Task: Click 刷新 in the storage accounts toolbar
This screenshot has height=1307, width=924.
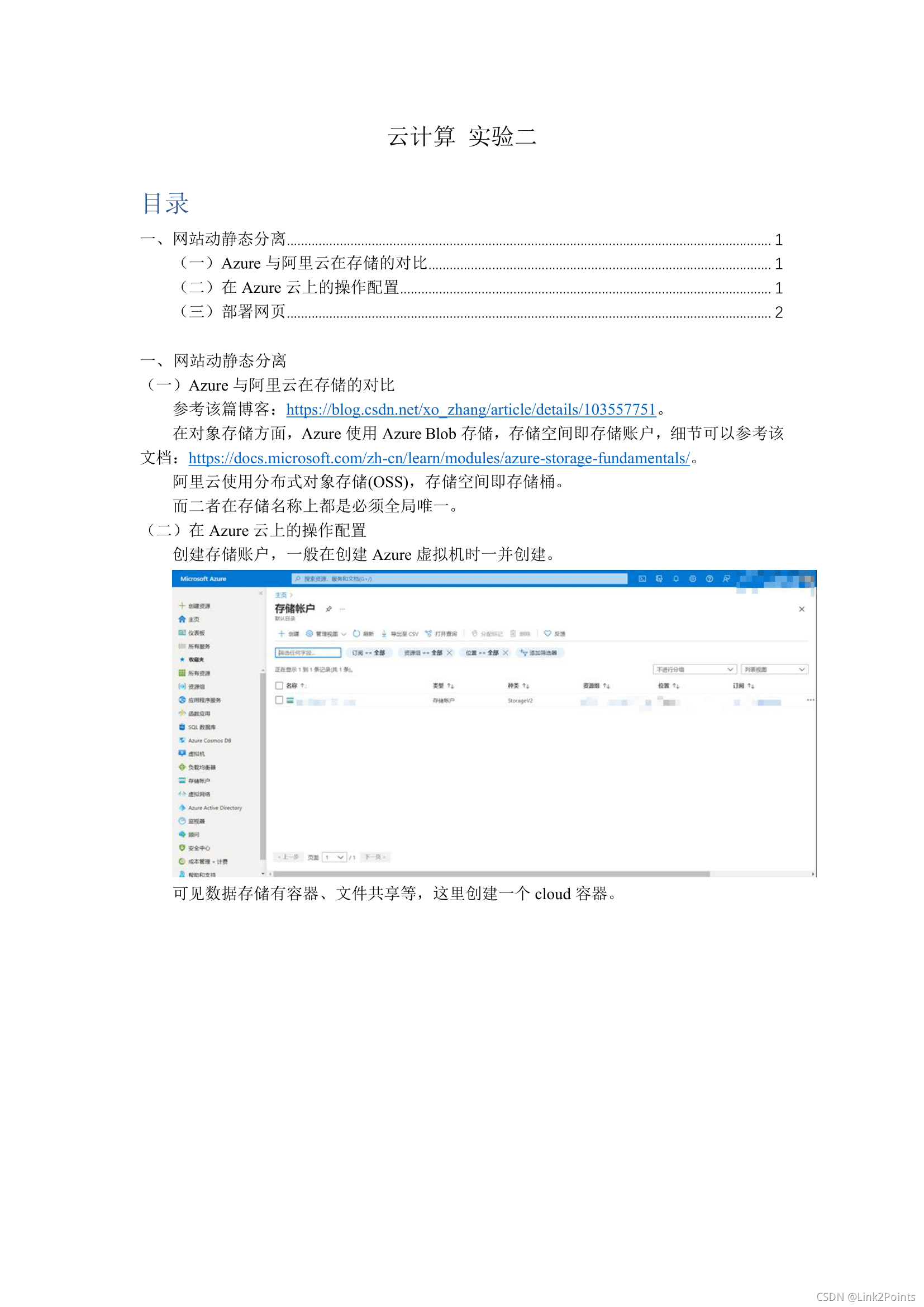Action: [x=363, y=634]
